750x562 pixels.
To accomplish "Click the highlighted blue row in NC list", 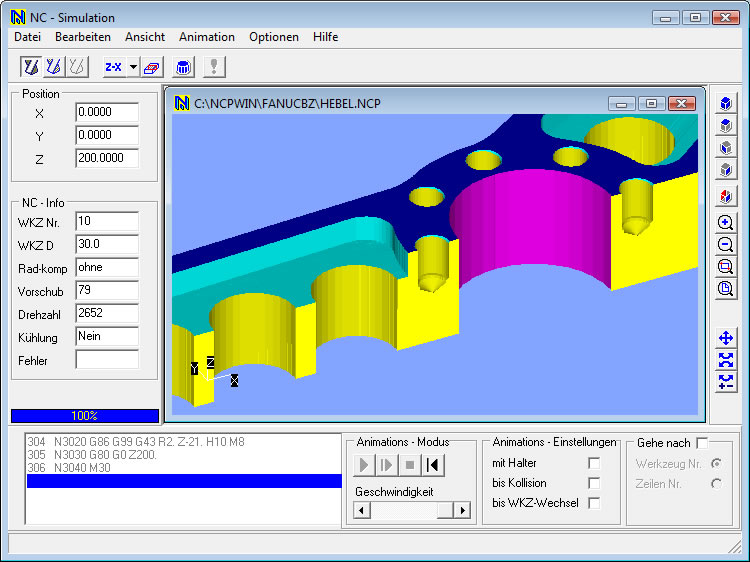I will pos(184,481).
